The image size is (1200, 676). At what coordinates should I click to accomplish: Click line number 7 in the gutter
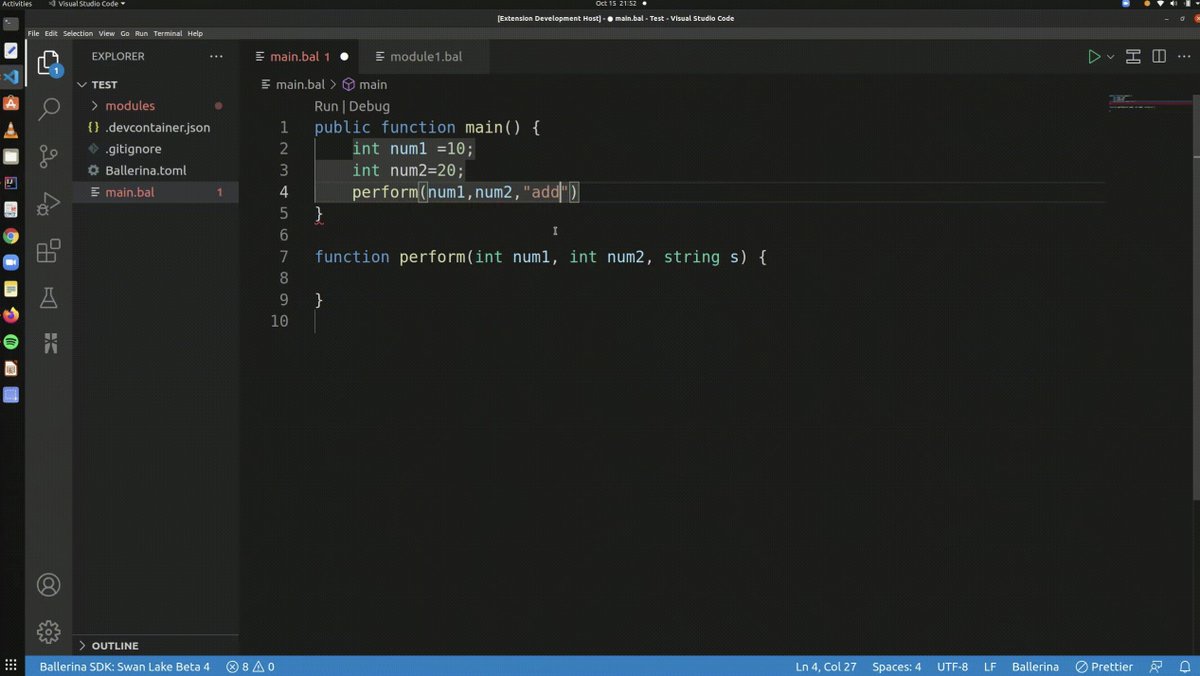coord(284,257)
